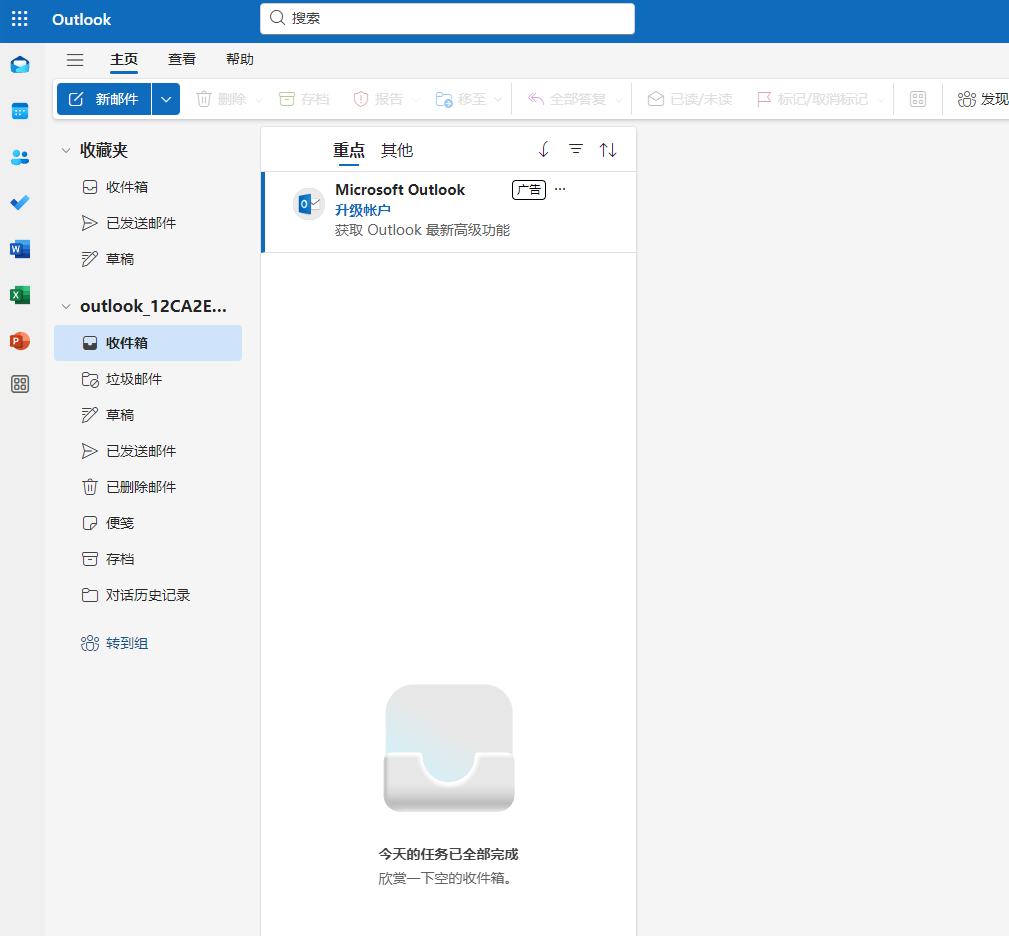Screen dimensions: 1009x936
Task: Open the 移至 dropdown arrow
Action: 498,100
